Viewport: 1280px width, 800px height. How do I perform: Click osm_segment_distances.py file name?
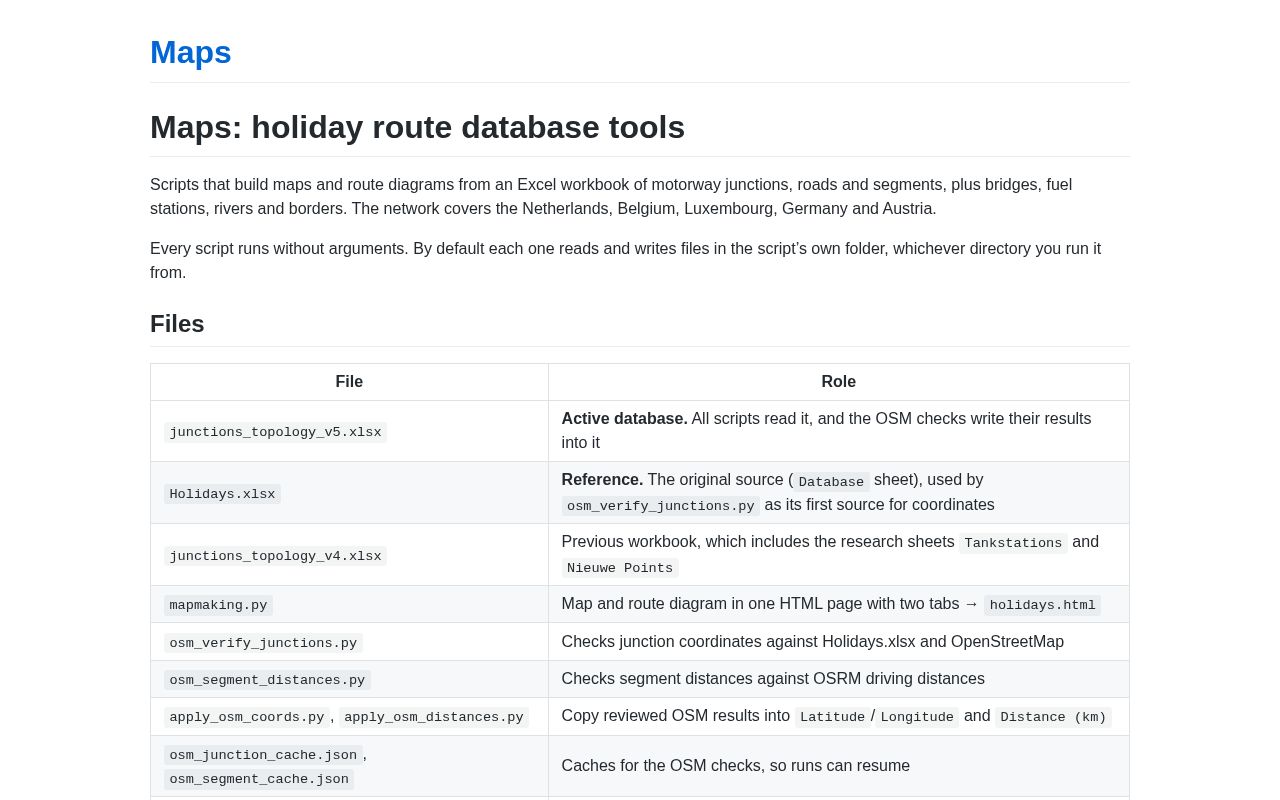pos(267,680)
